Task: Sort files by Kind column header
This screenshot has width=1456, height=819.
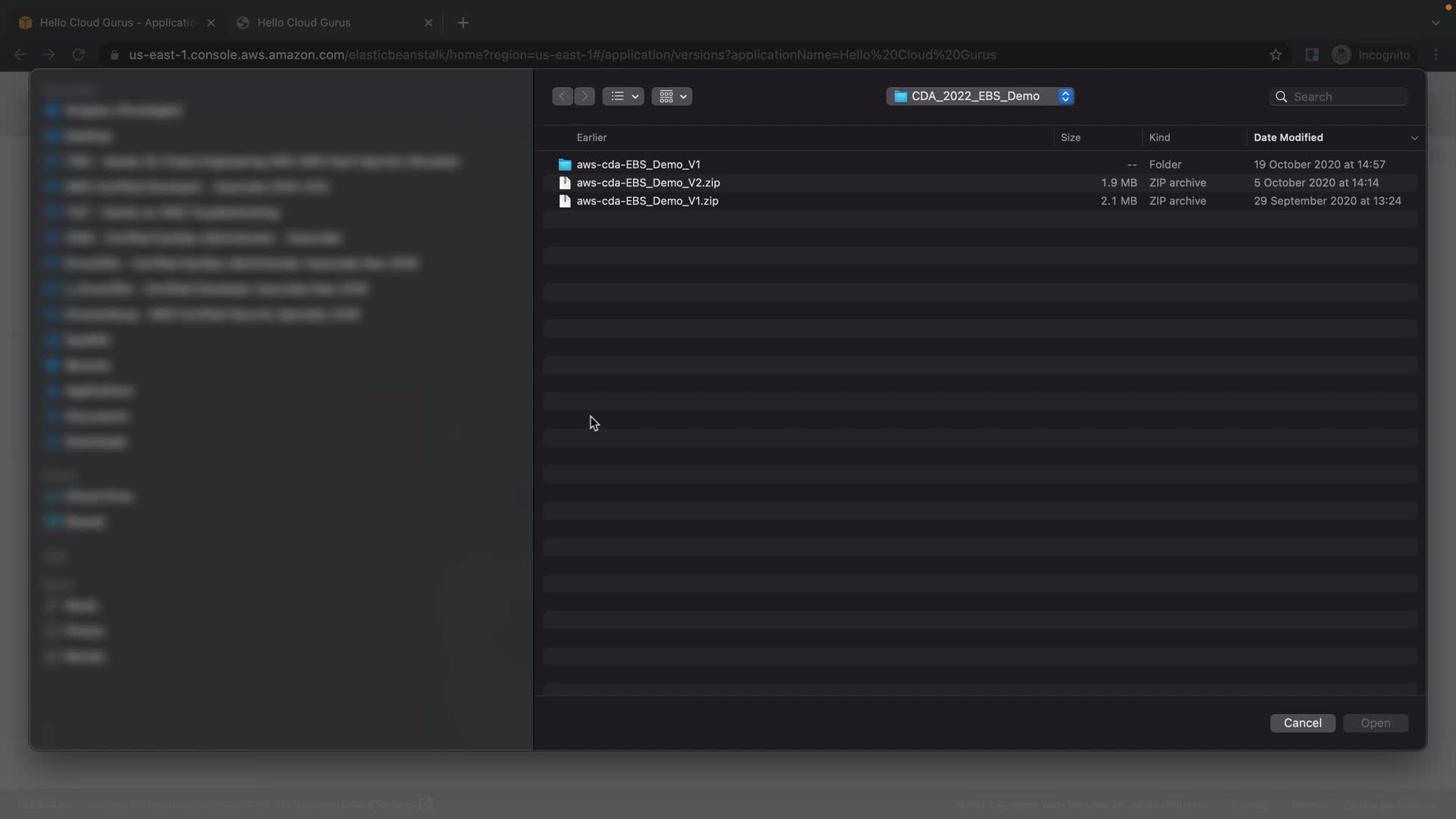Action: [x=1159, y=137]
